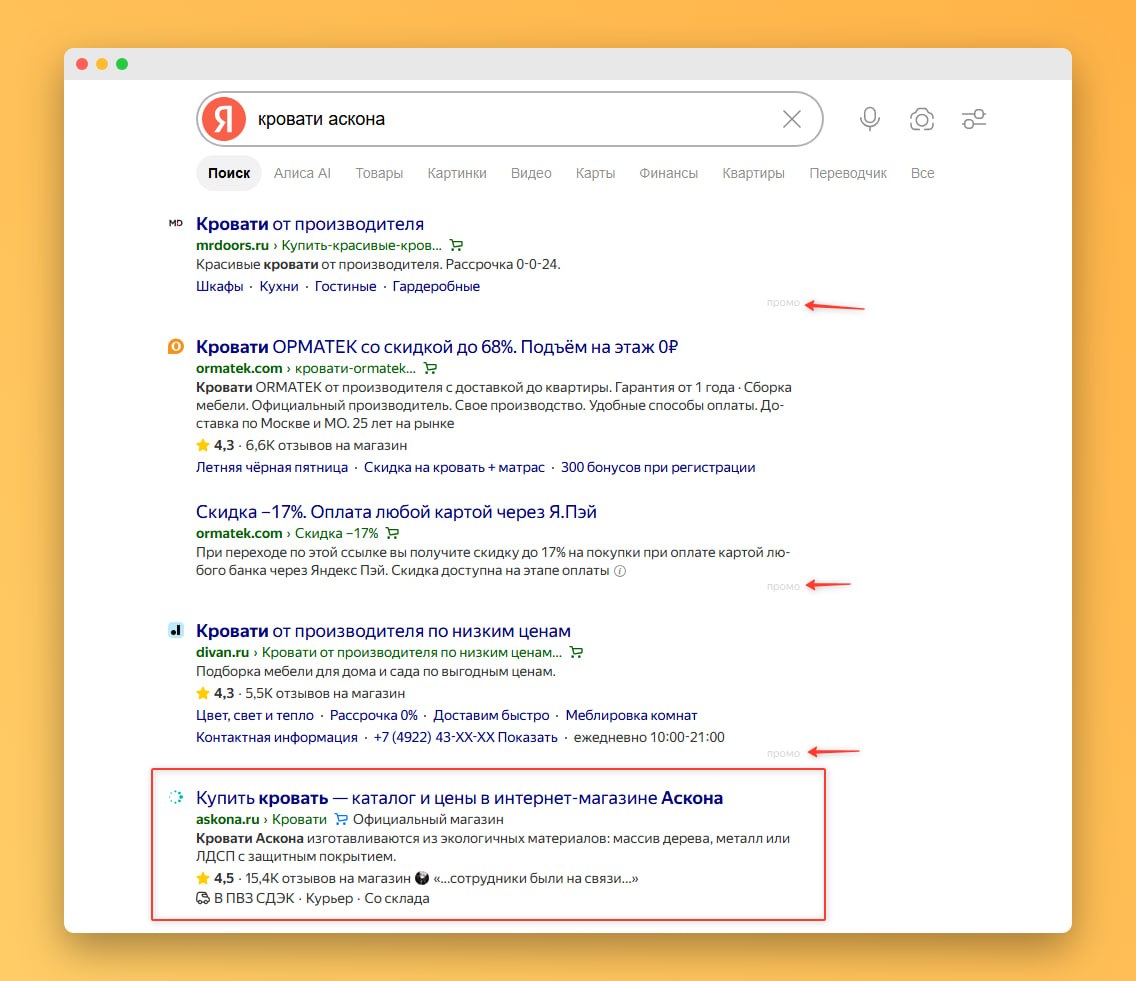
Task: Switch to the Карты tab
Action: 596,173
